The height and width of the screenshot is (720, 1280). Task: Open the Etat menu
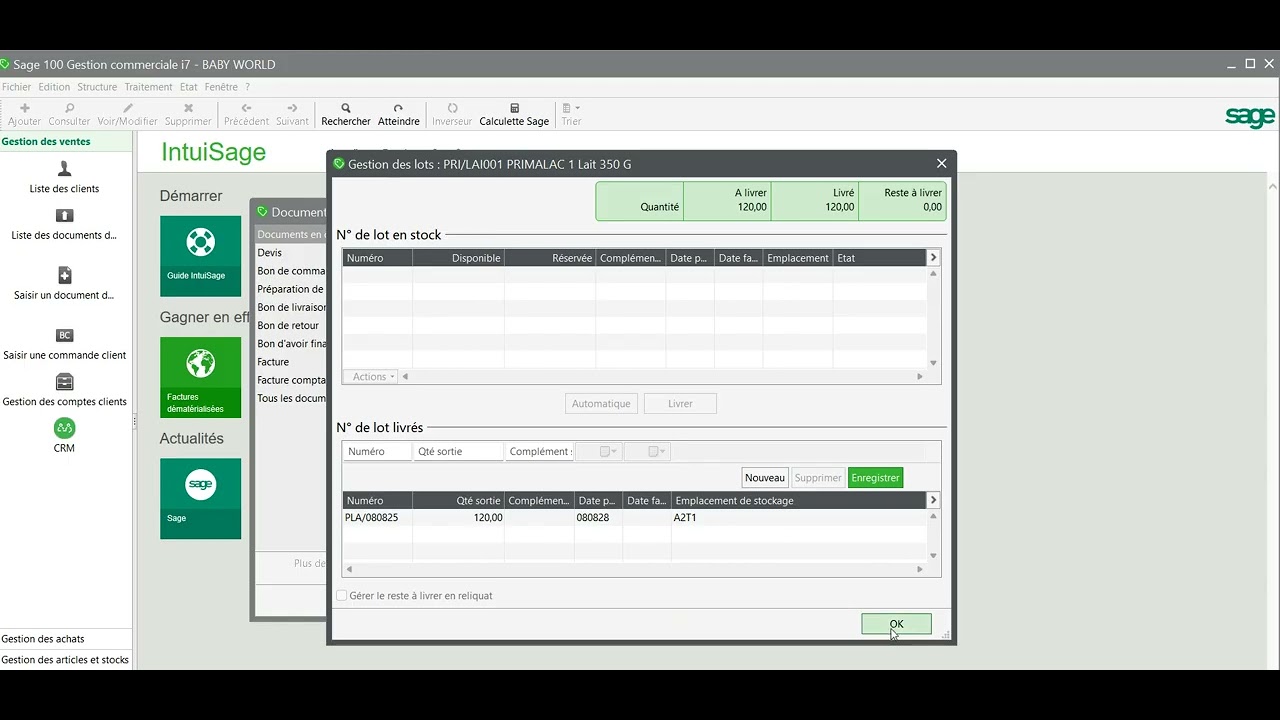click(x=188, y=87)
